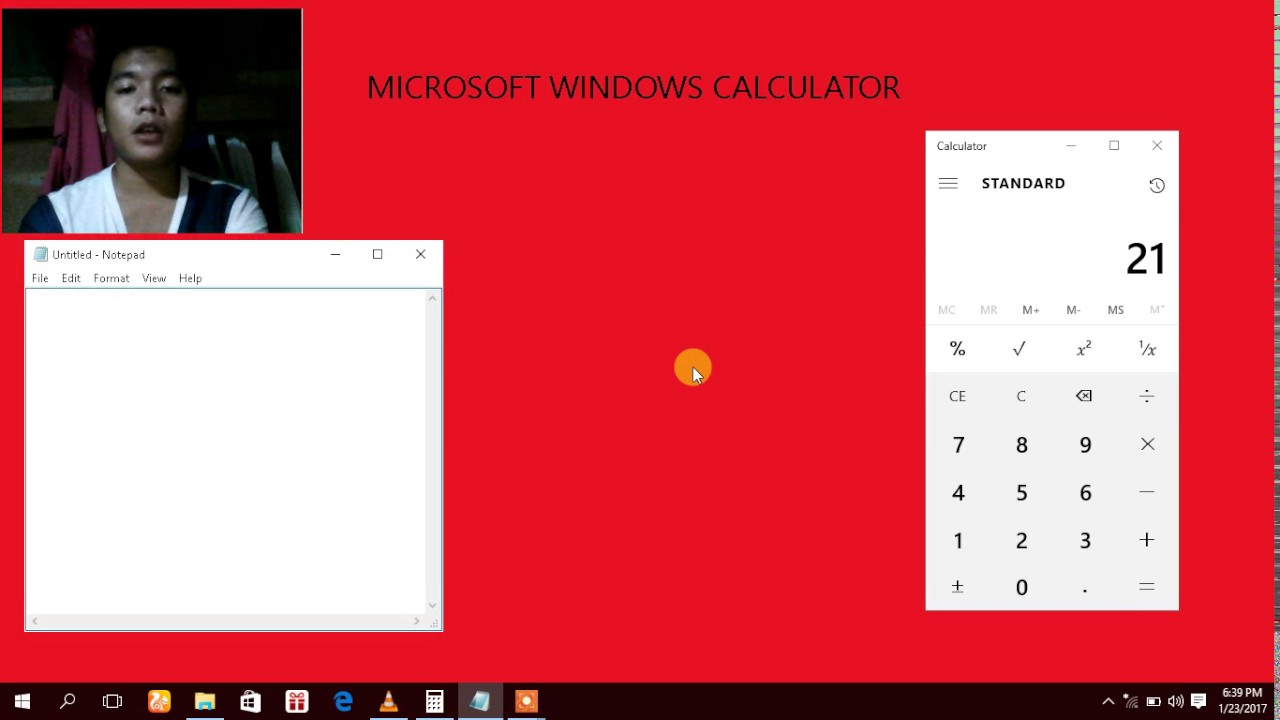The height and width of the screenshot is (720, 1280).
Task: Open the volume control in system tray
Action: pyautogui.click(x=1175, y=702)
